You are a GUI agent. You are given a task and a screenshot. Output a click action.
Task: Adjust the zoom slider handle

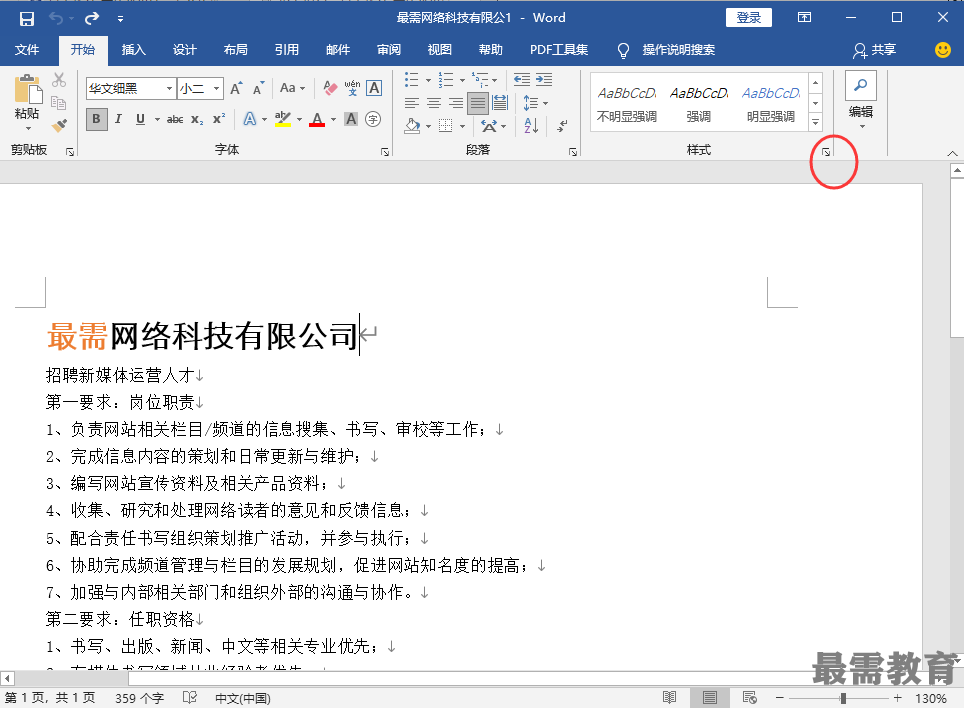(844, 698)
